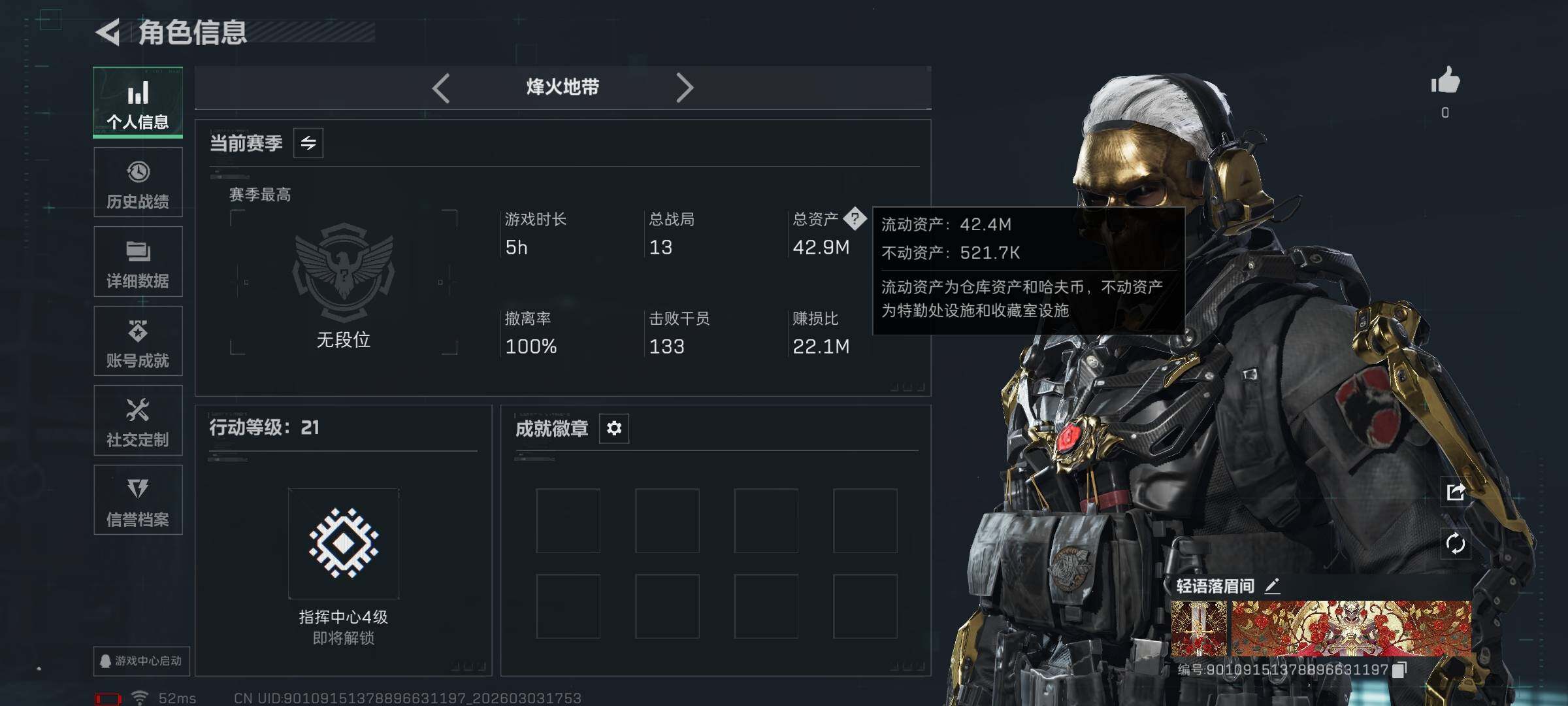Screen dimensions: 1568x706
Task: Copy the player ID number icon
Action: [x=1399, y=669]
